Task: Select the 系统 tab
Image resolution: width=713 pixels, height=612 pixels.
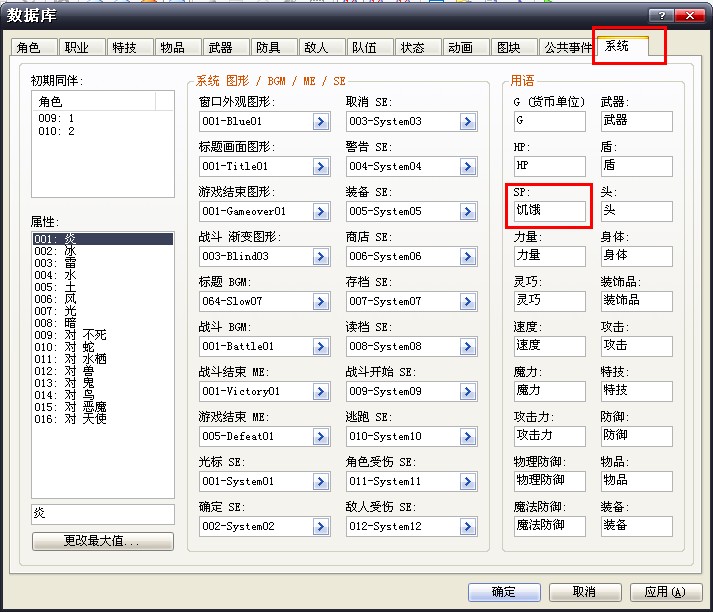Action: 623,46
